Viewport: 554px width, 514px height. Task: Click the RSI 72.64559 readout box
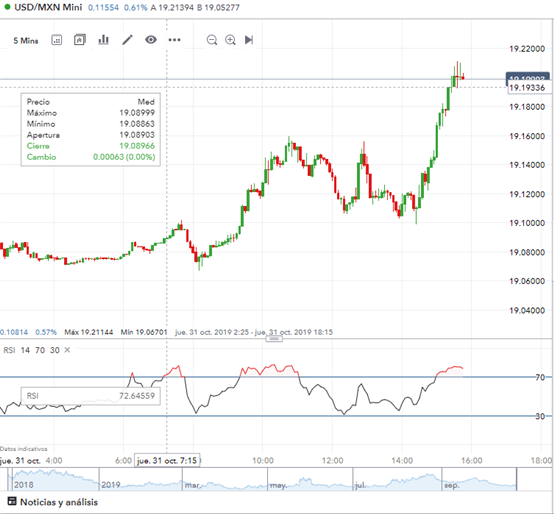tap(91, 396)
